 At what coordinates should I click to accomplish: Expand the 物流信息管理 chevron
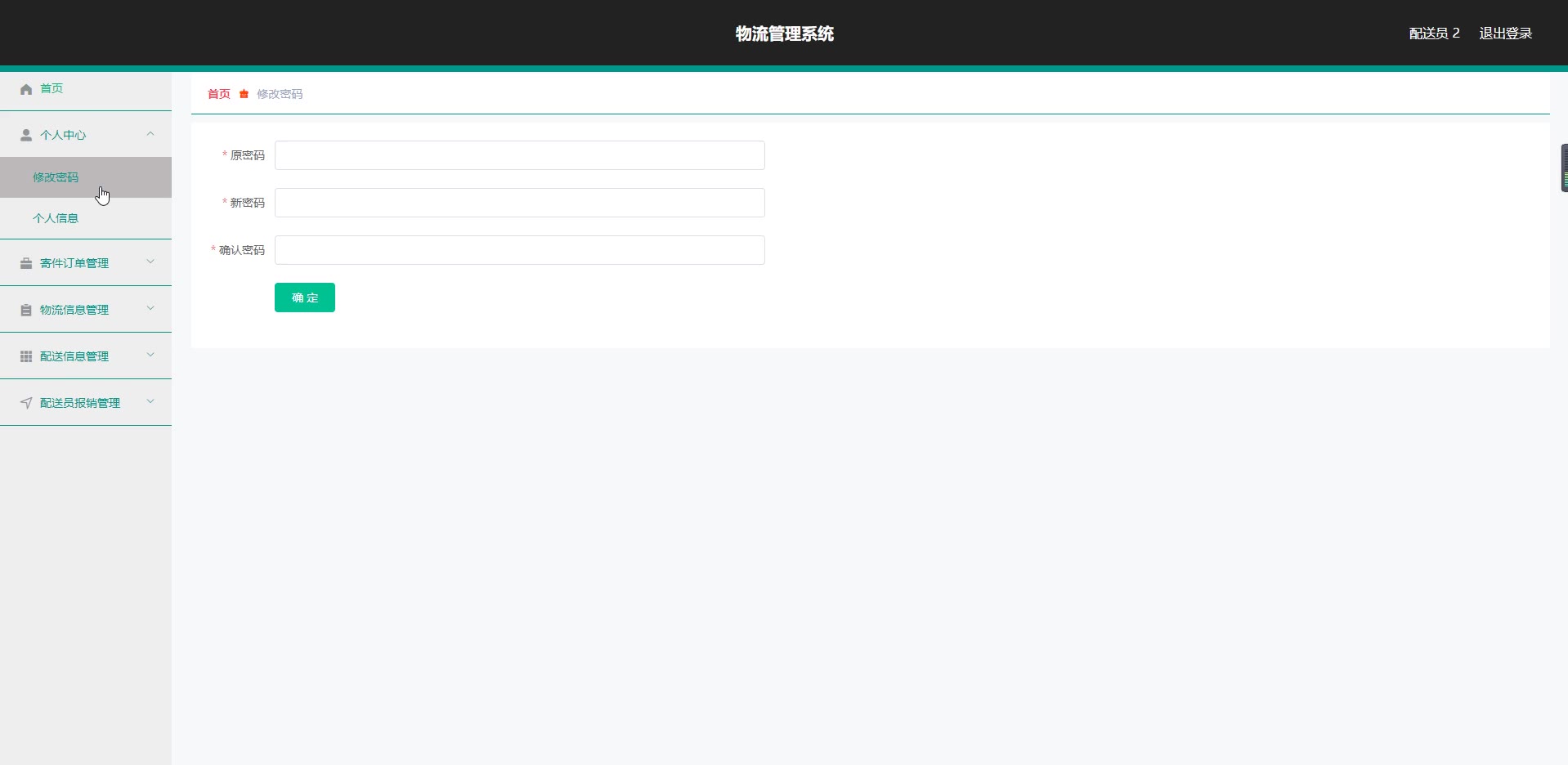[x=150, y=308]
